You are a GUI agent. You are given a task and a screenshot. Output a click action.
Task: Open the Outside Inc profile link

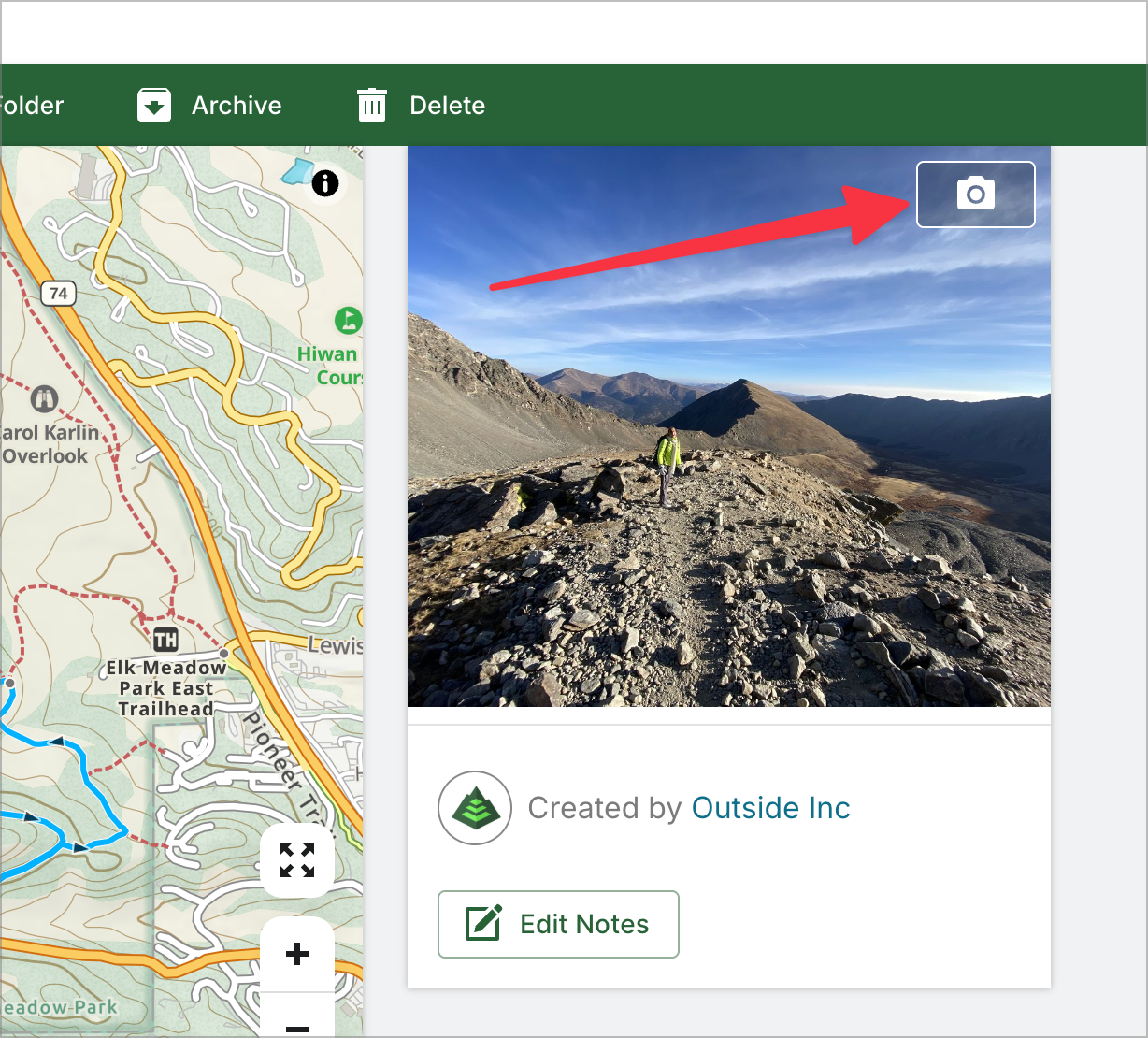pos(770,808)
